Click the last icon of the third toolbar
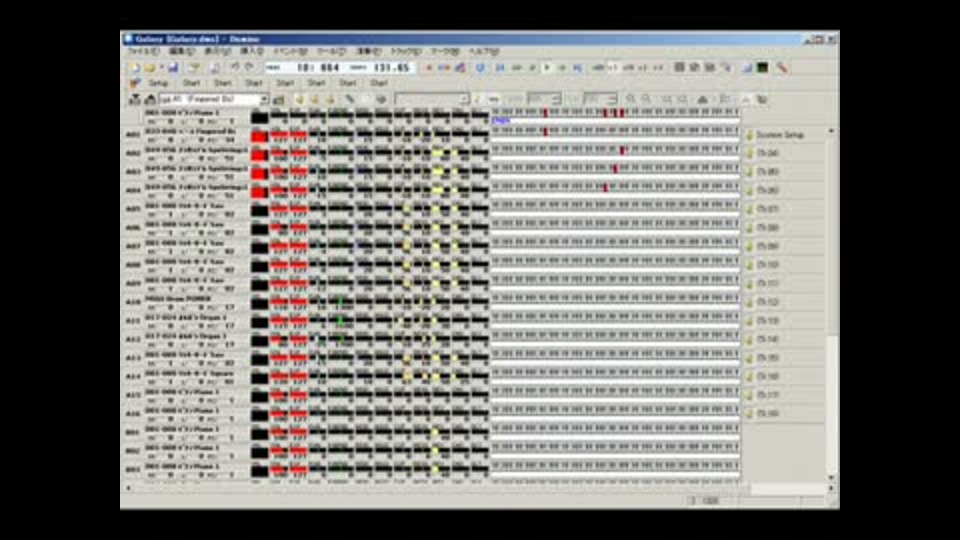The image size is (960, 540). click(762, 99)
